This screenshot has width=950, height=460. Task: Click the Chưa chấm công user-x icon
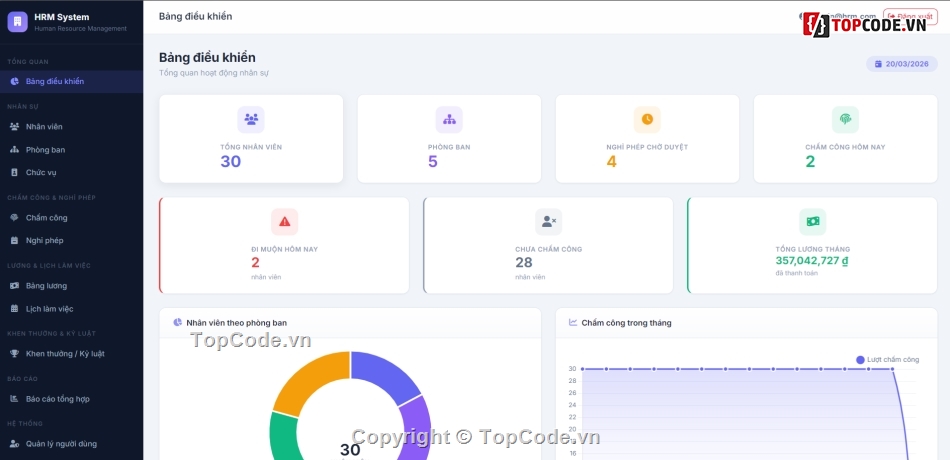click(548, 222)
